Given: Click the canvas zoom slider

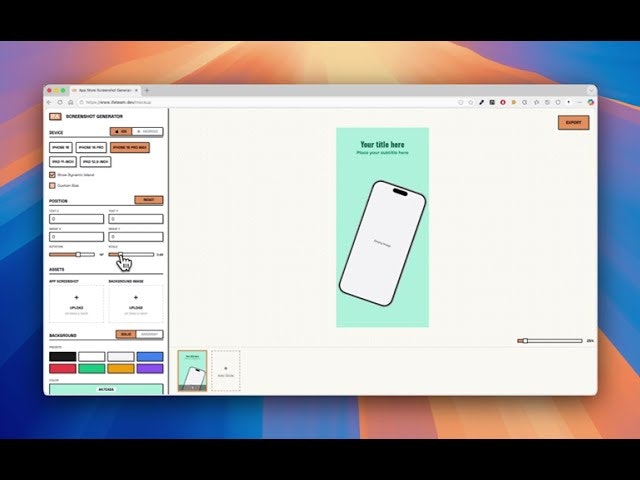Looking at the screenshot, I should pyautogui.click(x=550, y=341).
